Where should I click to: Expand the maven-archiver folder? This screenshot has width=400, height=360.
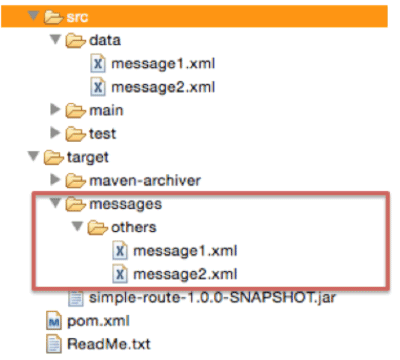(x=55, y=179)
